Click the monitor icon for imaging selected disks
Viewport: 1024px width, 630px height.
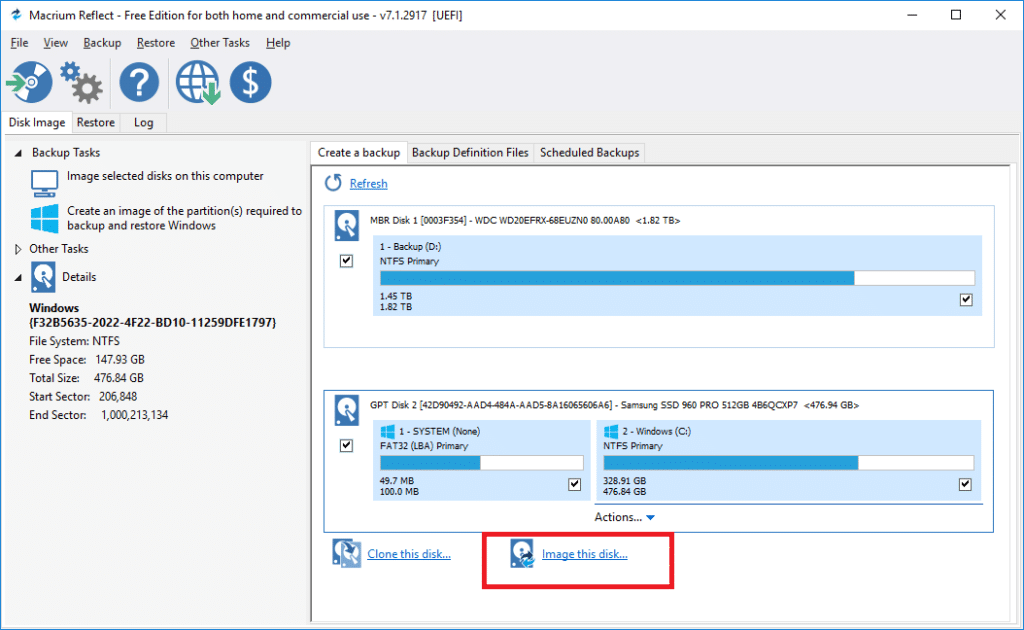44,182
